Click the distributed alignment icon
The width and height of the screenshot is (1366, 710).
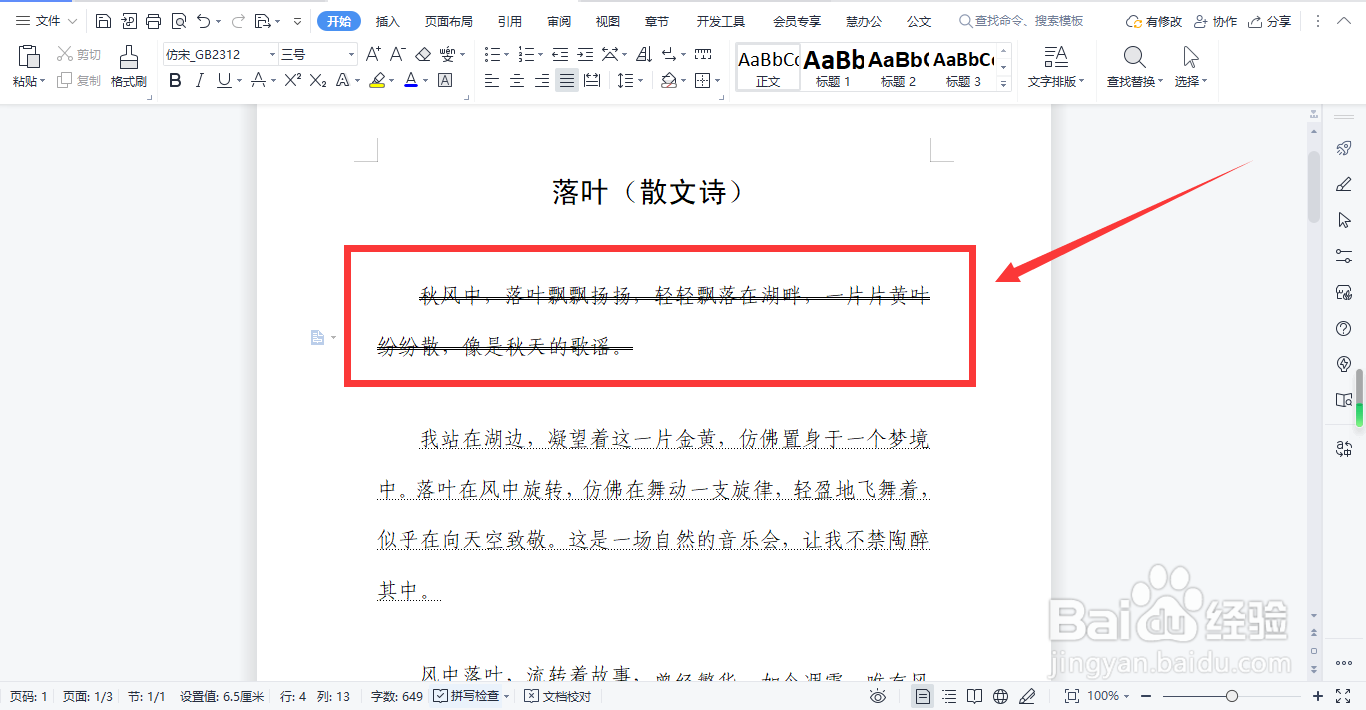click(x=592, y=80)
